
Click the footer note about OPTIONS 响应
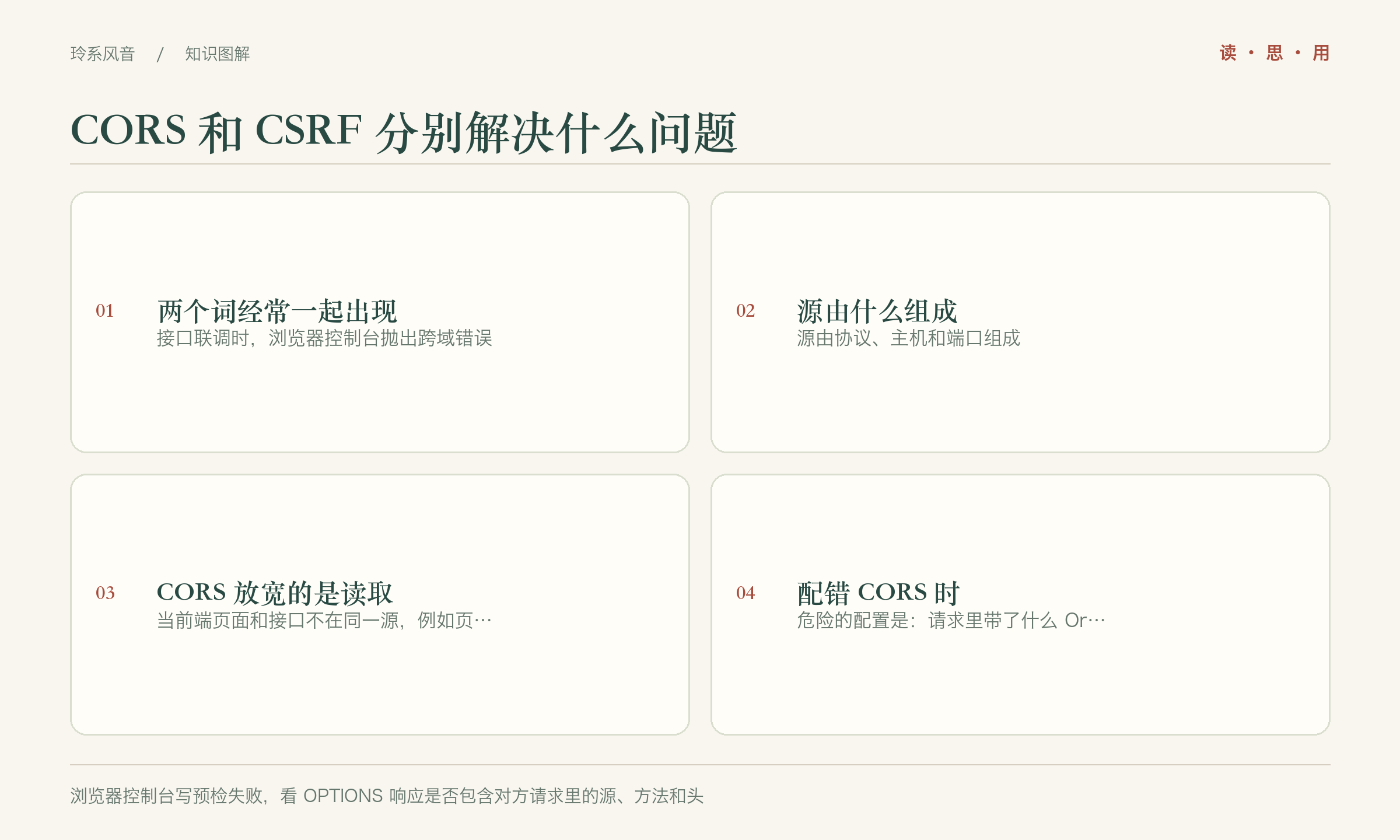click(387, 796)
